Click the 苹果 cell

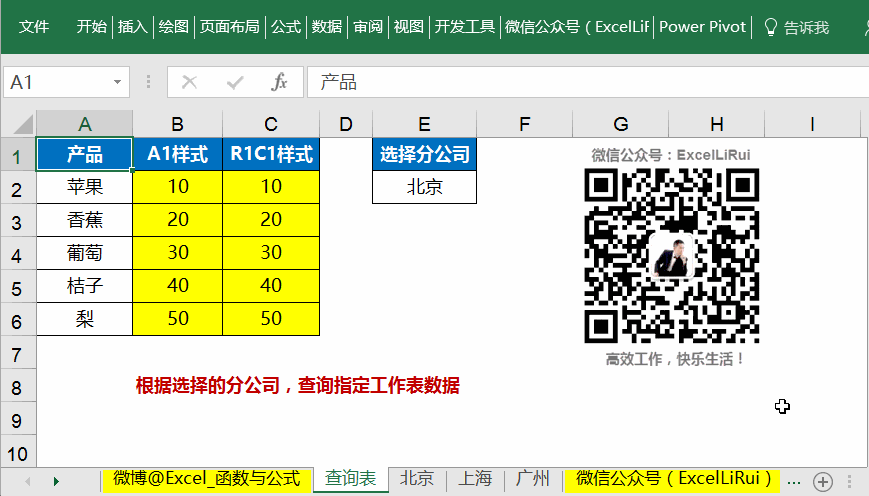pos(84,187)
